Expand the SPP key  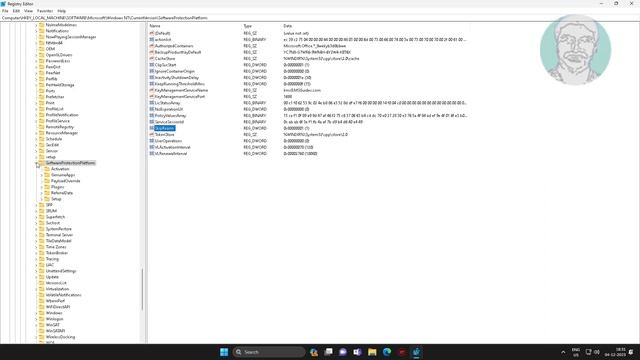point(36,205)
